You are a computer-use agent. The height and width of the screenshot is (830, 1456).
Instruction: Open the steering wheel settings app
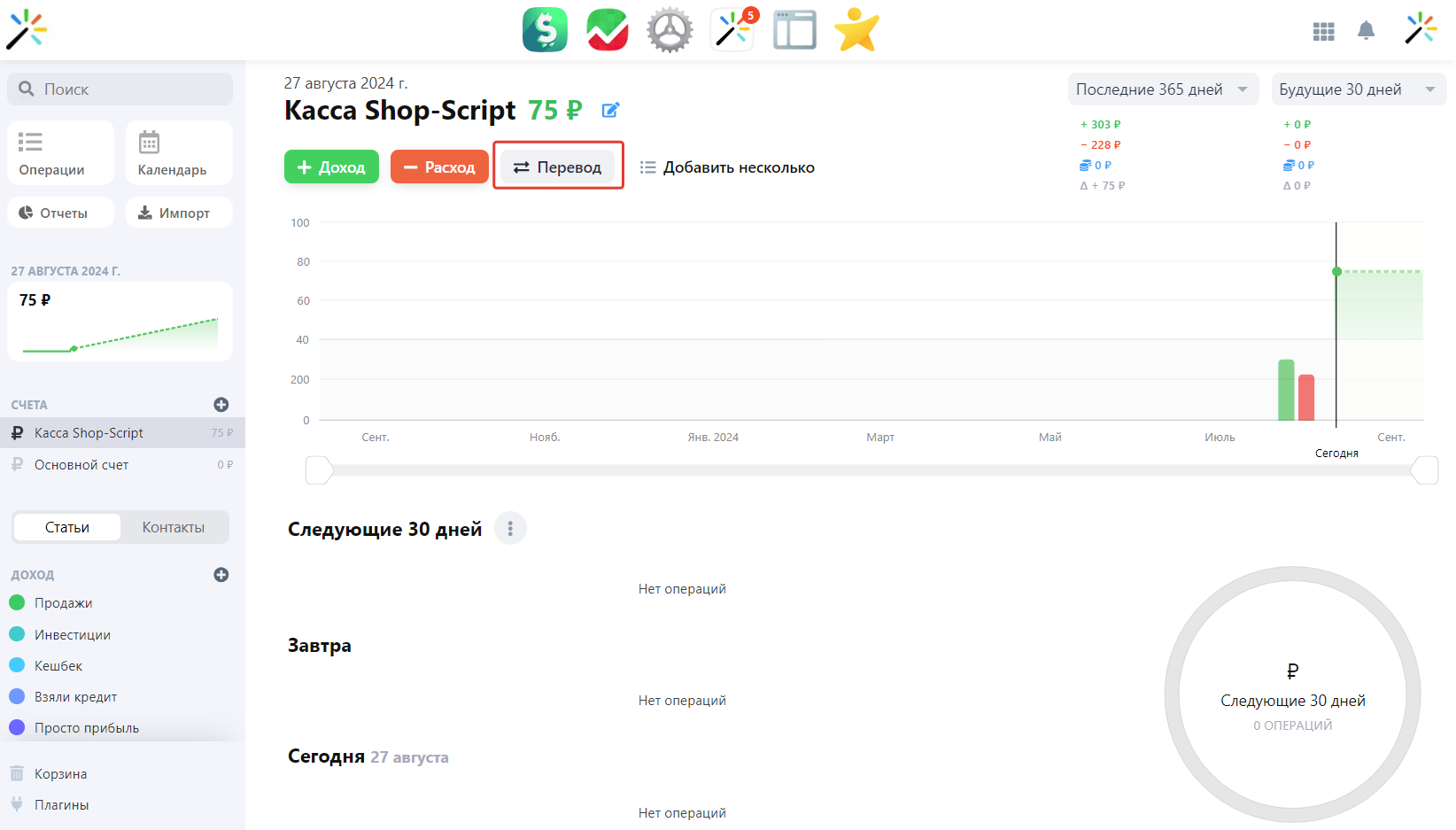click(670, 30)
